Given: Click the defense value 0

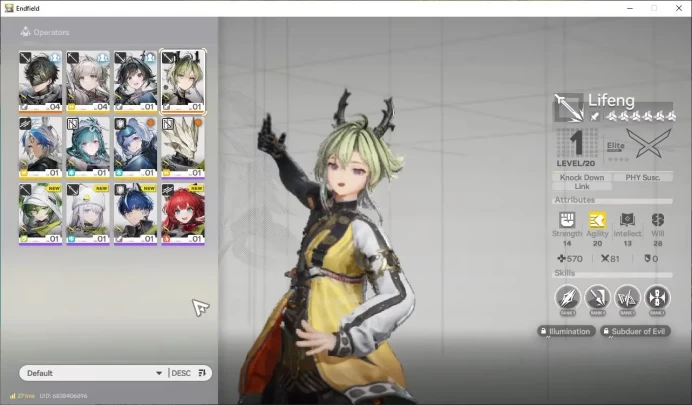Looking at the screenshot, I should coord(651,259).
